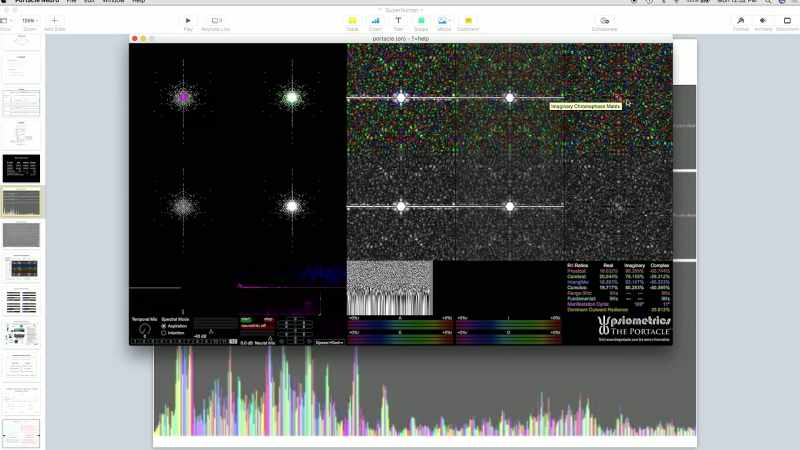
Task: Select the black table slide thumbnail
Action: pos(21,168)
